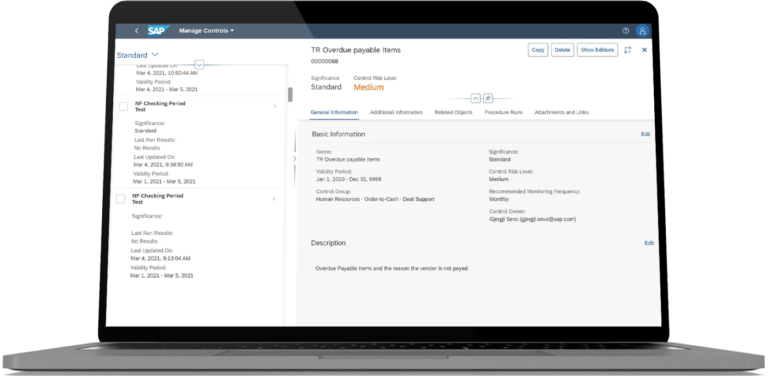Screen dimensions: 768x376
Task: Expand the list filter header chevron
Action: tap(199, 65)
